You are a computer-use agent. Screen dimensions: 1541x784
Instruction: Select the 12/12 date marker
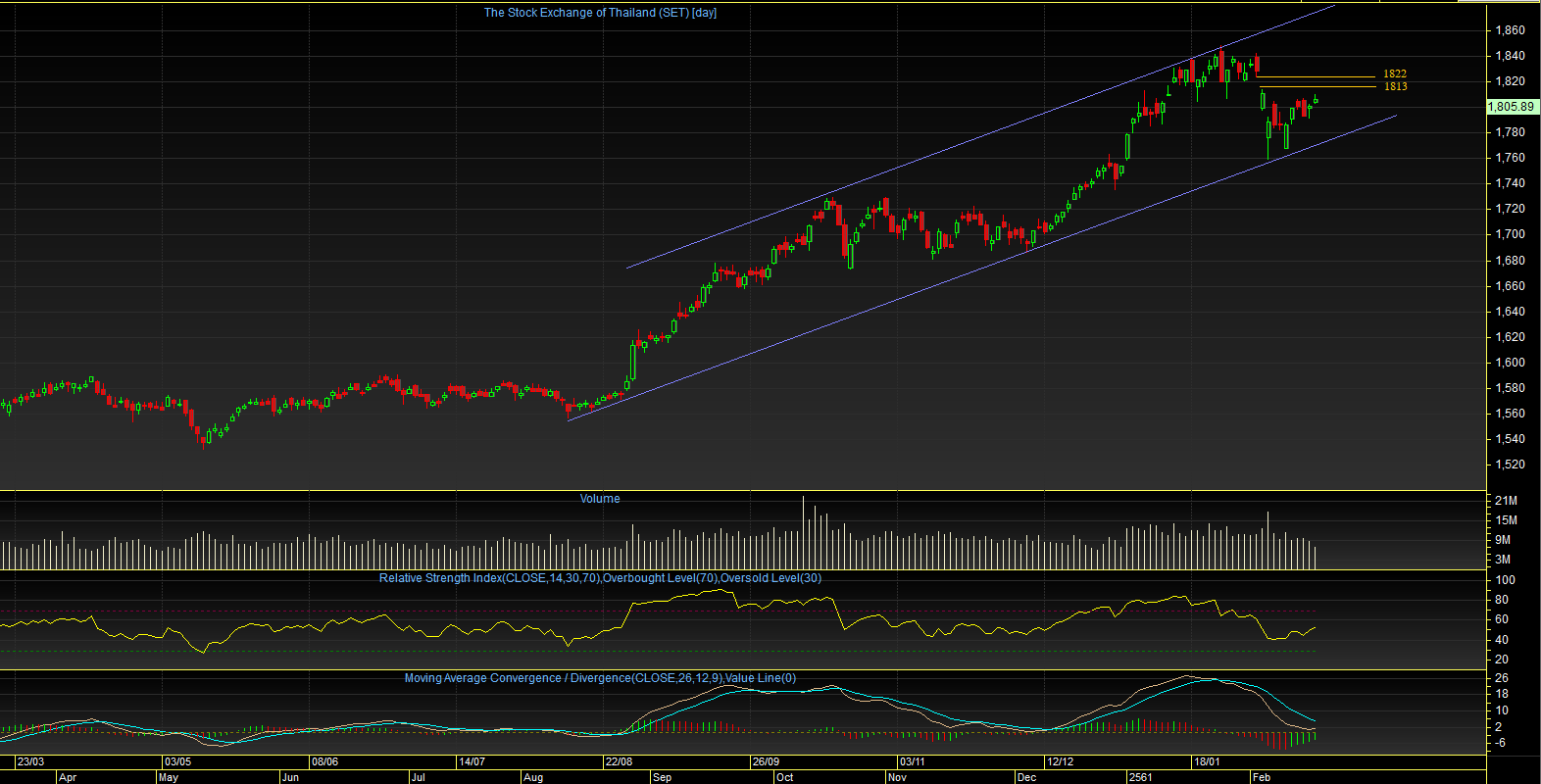point(1060,761)
